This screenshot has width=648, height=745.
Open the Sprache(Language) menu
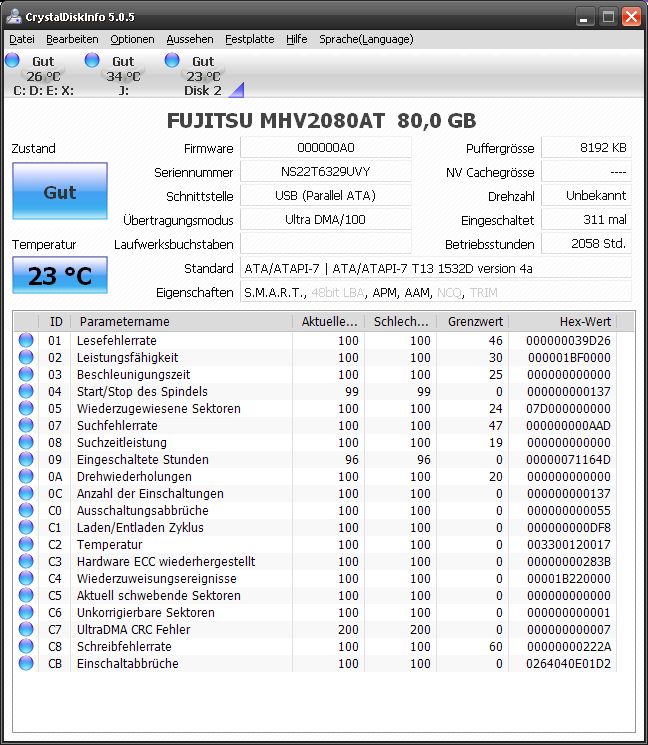(366, 39)
